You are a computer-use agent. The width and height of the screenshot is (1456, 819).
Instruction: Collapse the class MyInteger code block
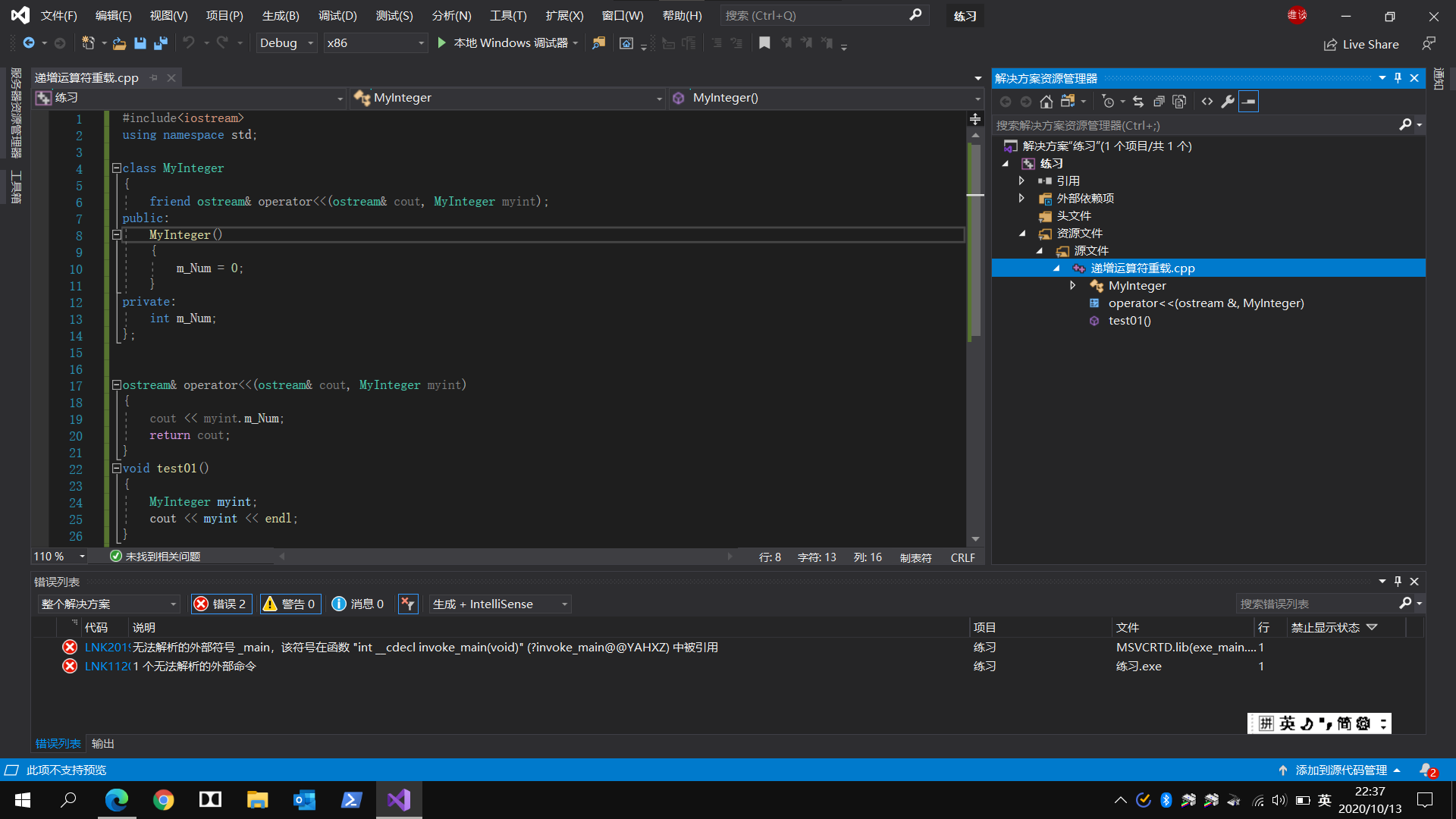tap(117, 168)
